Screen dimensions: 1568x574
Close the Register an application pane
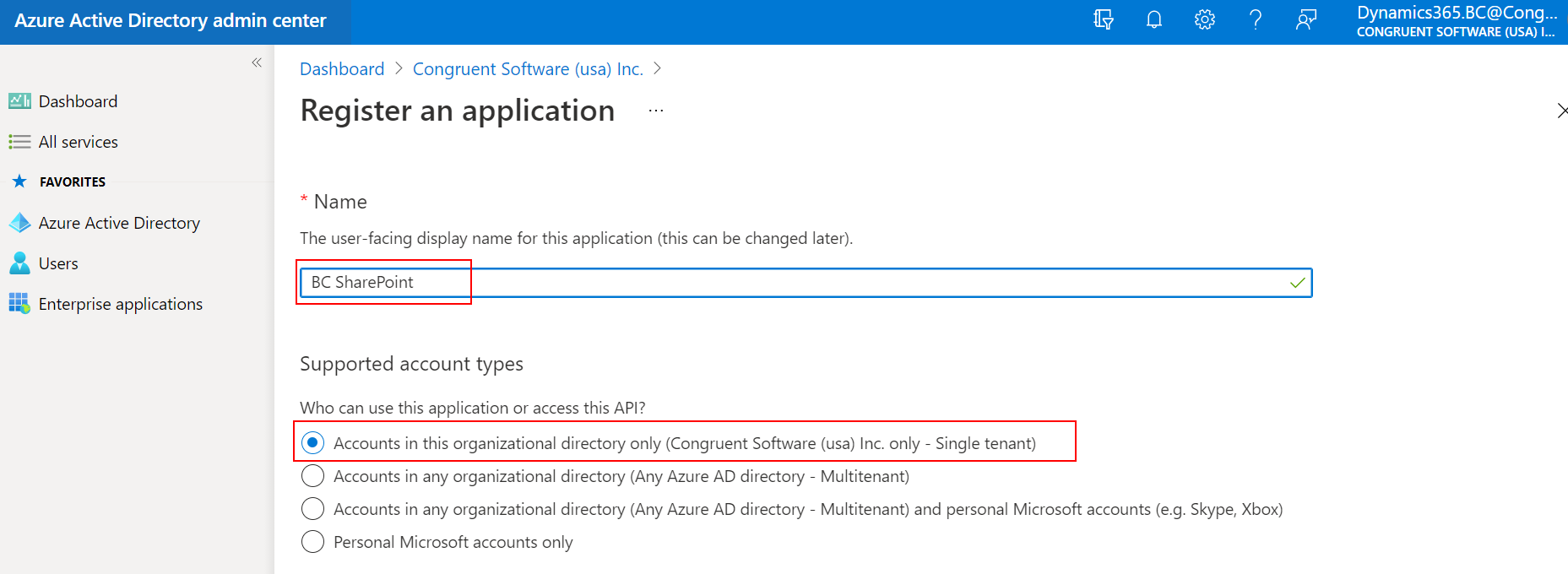point(1561,111)
